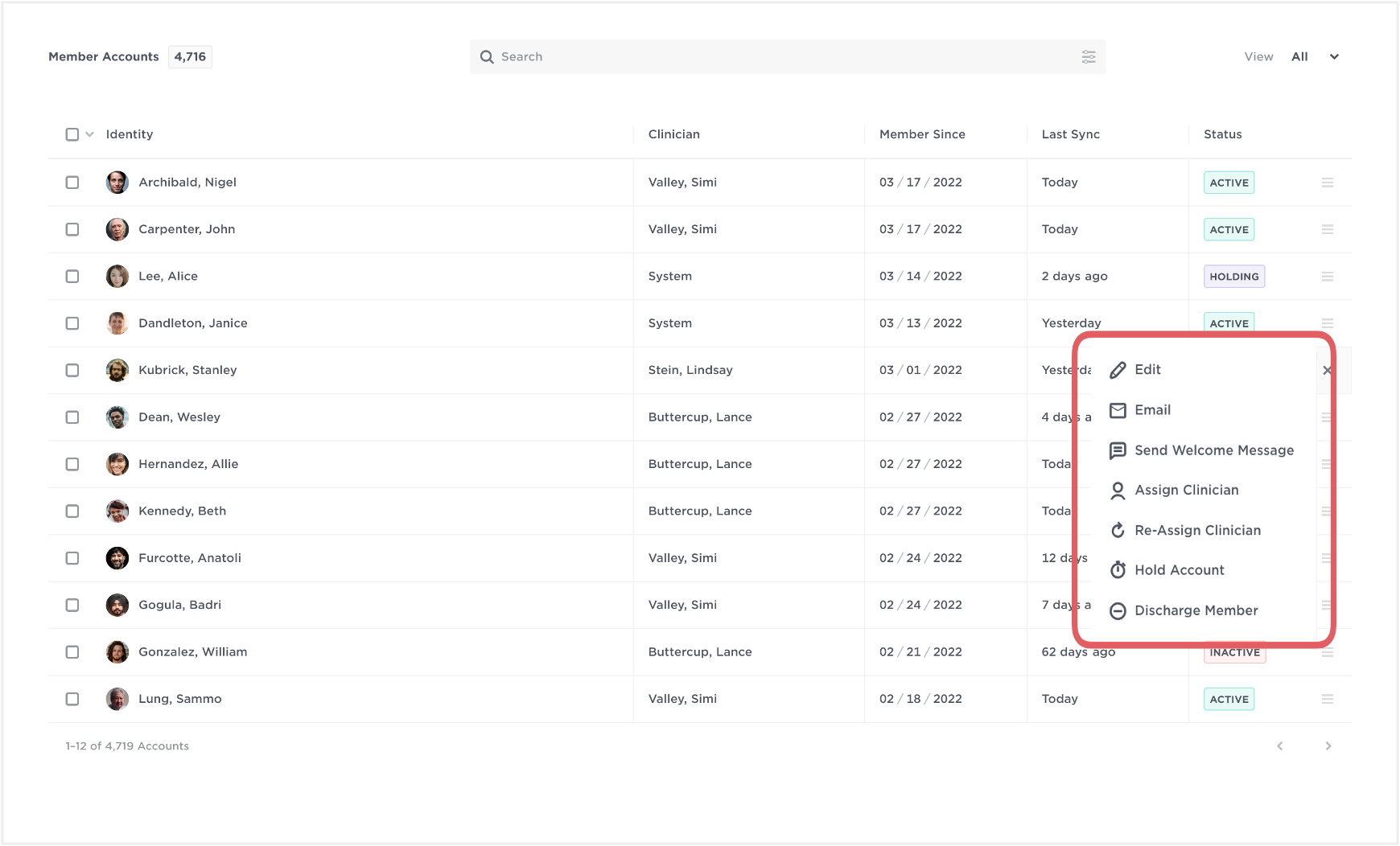Click the circular arrow Re-Assign Clinician icon

click(1118, 531)
